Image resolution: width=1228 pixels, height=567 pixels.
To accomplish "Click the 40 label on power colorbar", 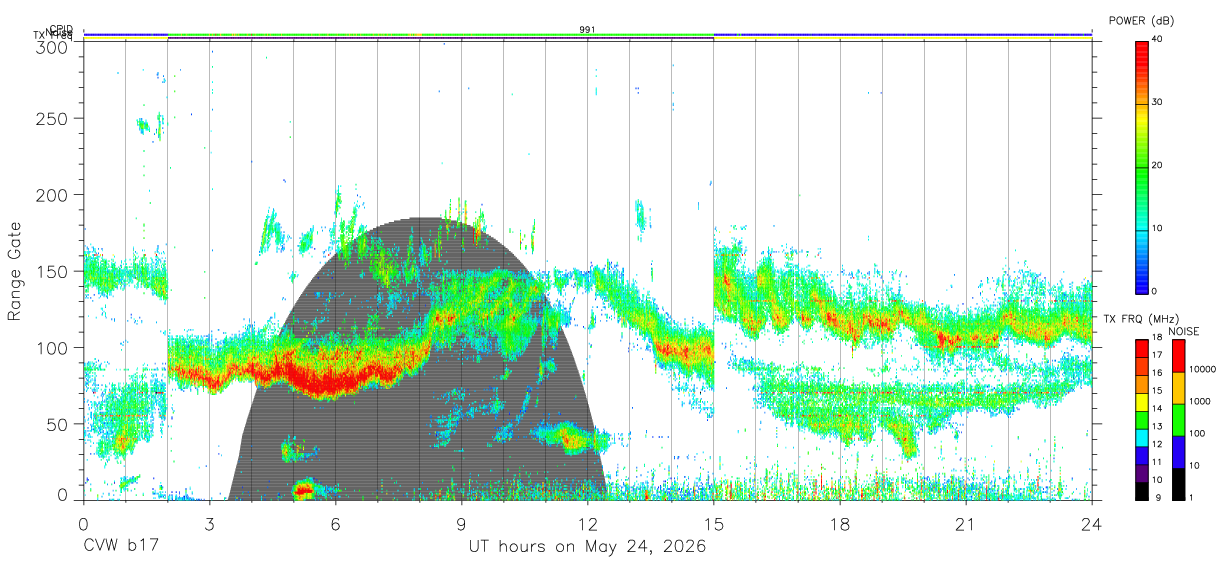I will (1157, 39).
